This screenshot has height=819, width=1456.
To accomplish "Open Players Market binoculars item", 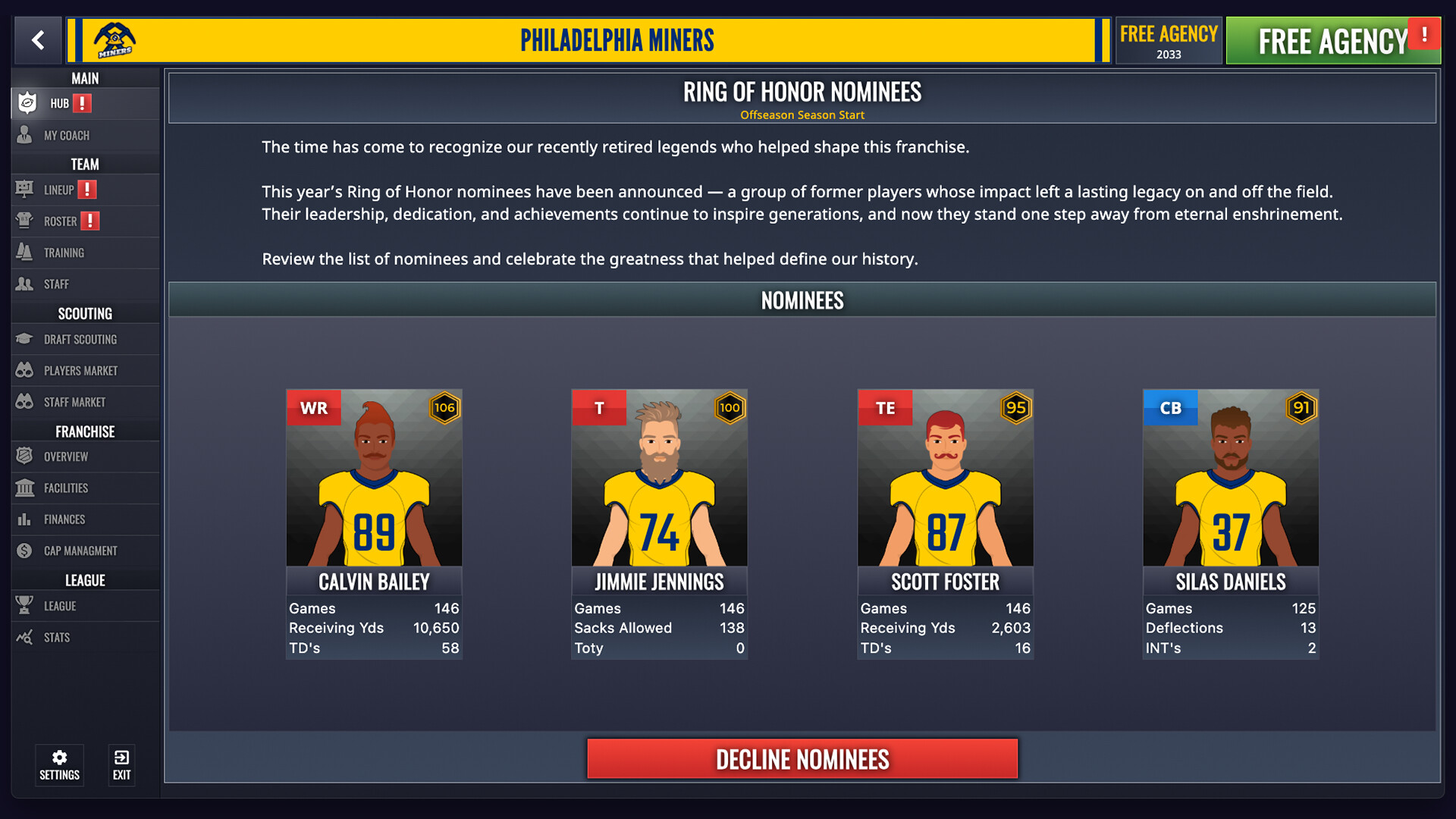I will pos(85,371).
